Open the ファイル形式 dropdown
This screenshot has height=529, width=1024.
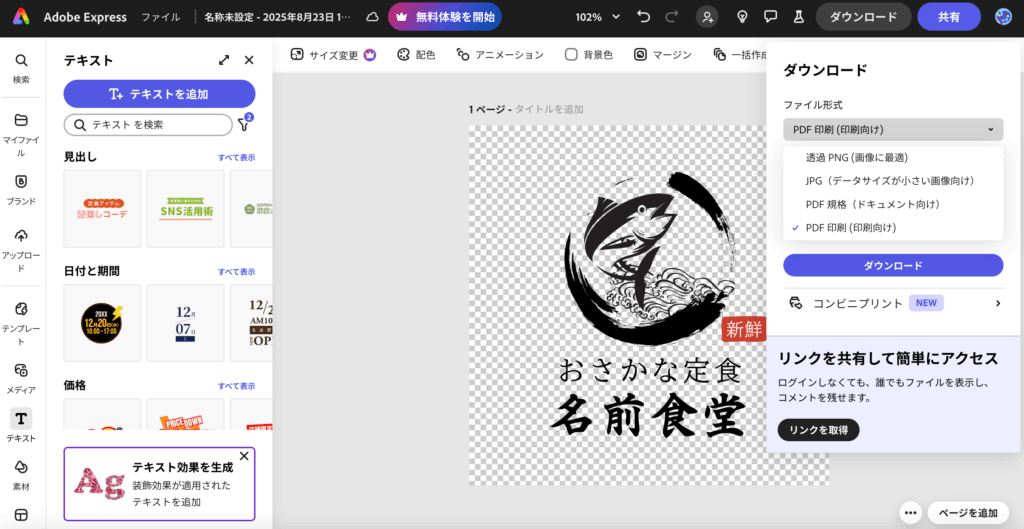coord(892,129)
